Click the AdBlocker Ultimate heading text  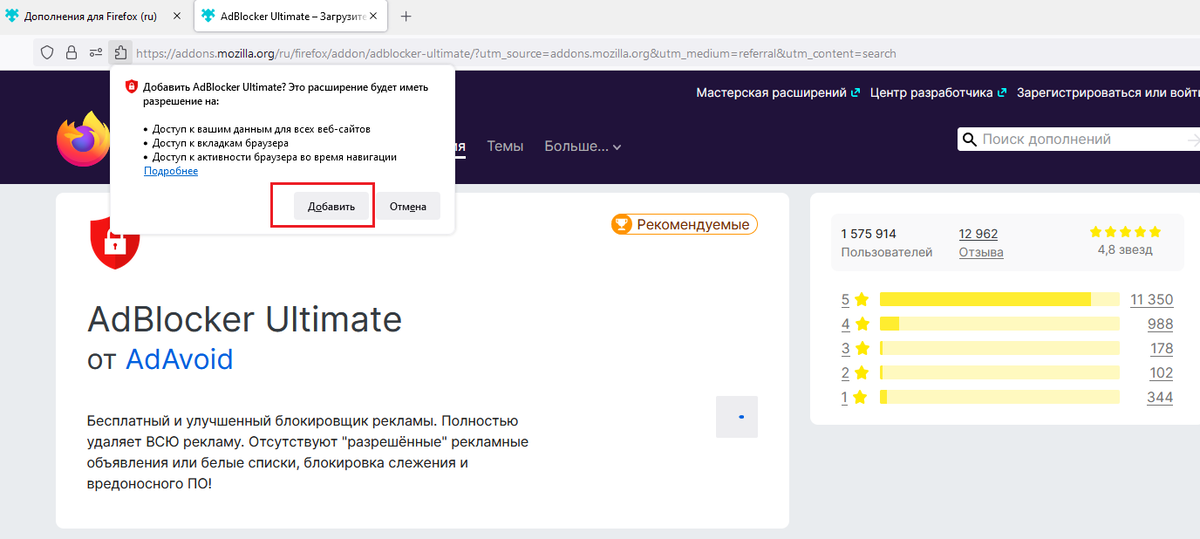point(245,319)
